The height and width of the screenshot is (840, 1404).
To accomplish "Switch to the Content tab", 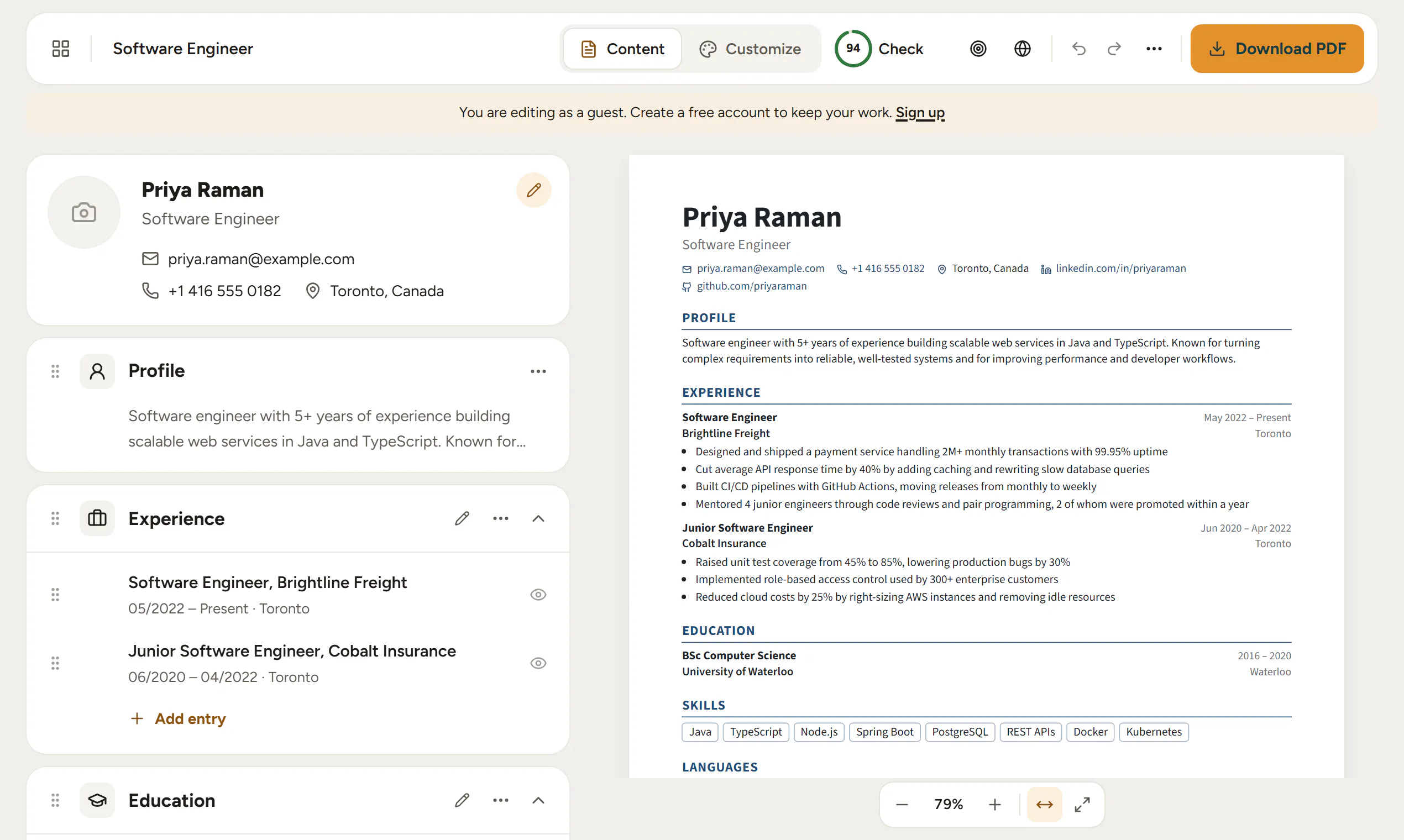I will (622, 49).
